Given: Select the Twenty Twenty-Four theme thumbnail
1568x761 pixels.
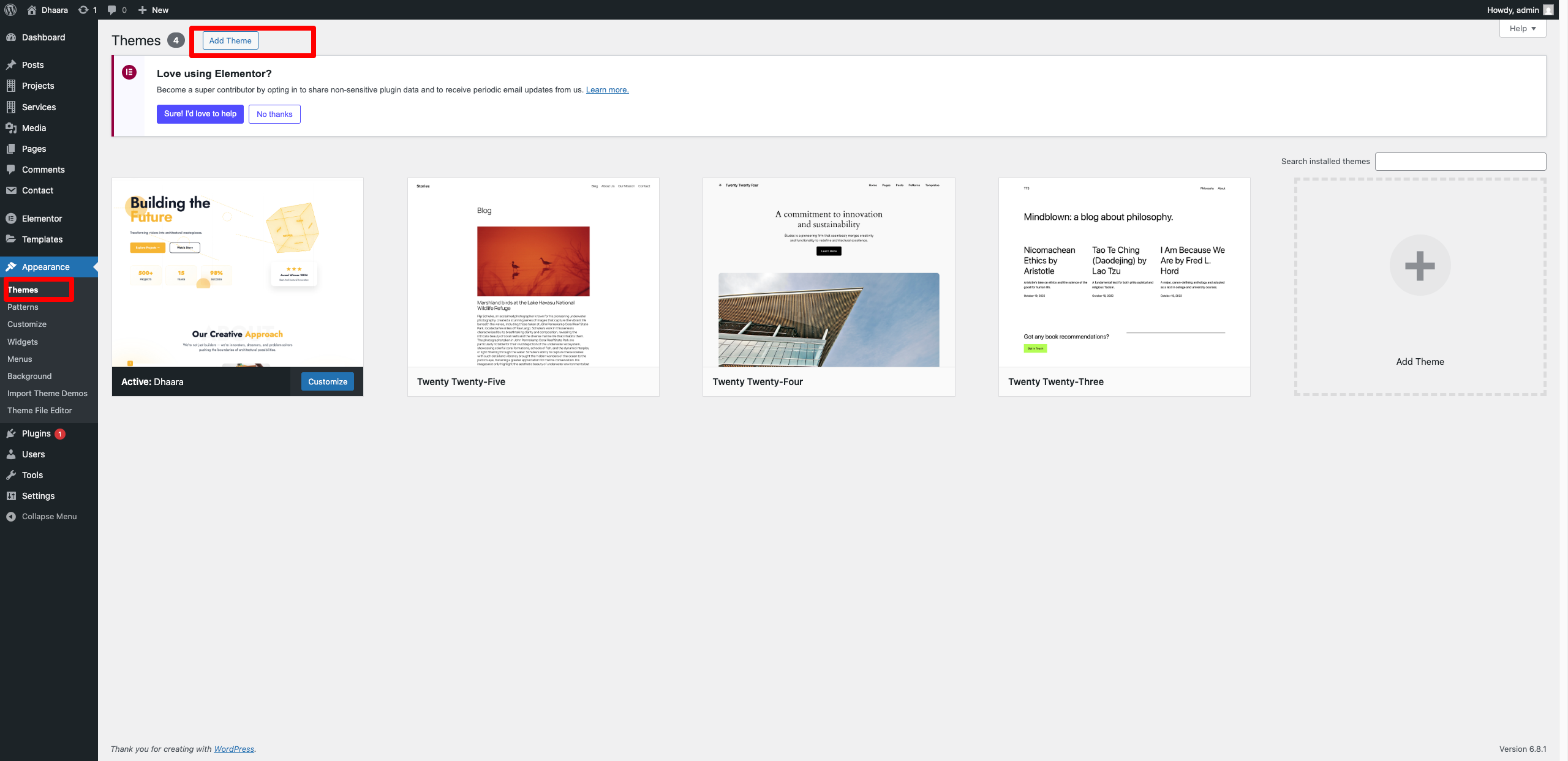Looking at the screenshot, I should tap(829, 272).
